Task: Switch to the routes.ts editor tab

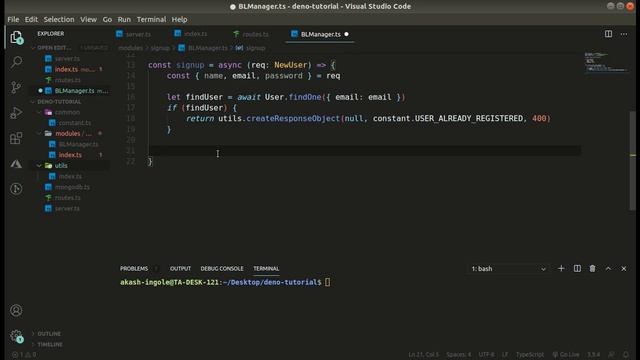Action: tap(251, 34)
